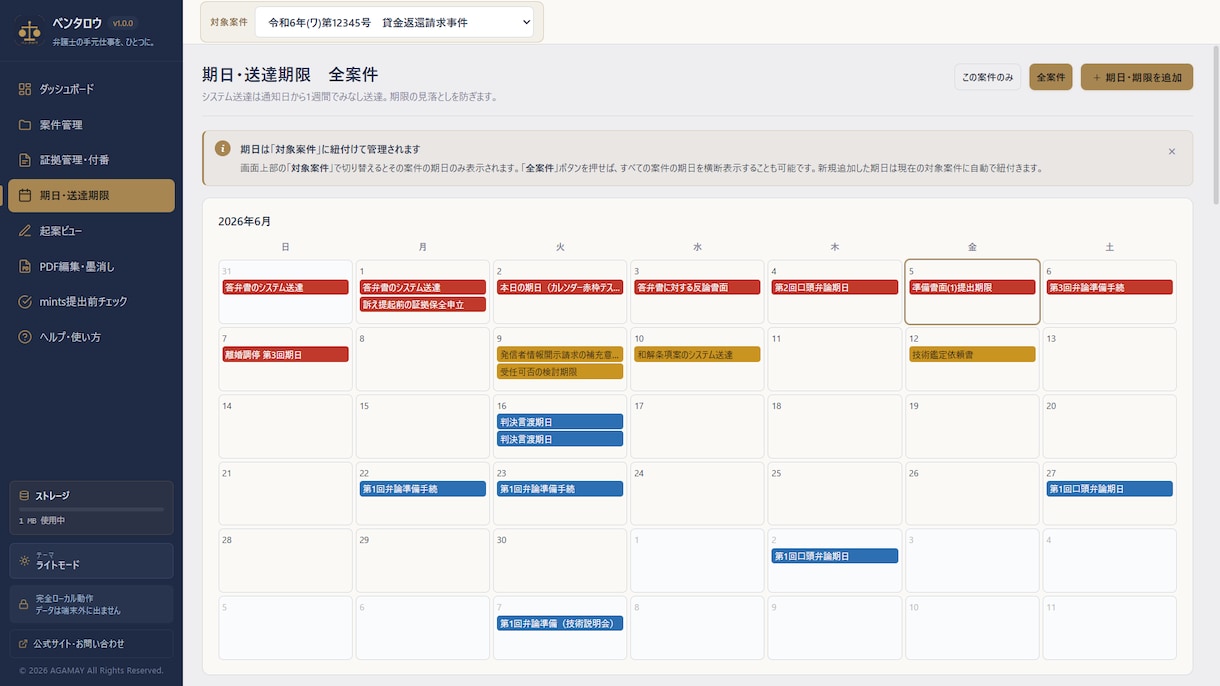
Task: Click the v1.0.0 version badge
Action: click(x=123, y=23)
